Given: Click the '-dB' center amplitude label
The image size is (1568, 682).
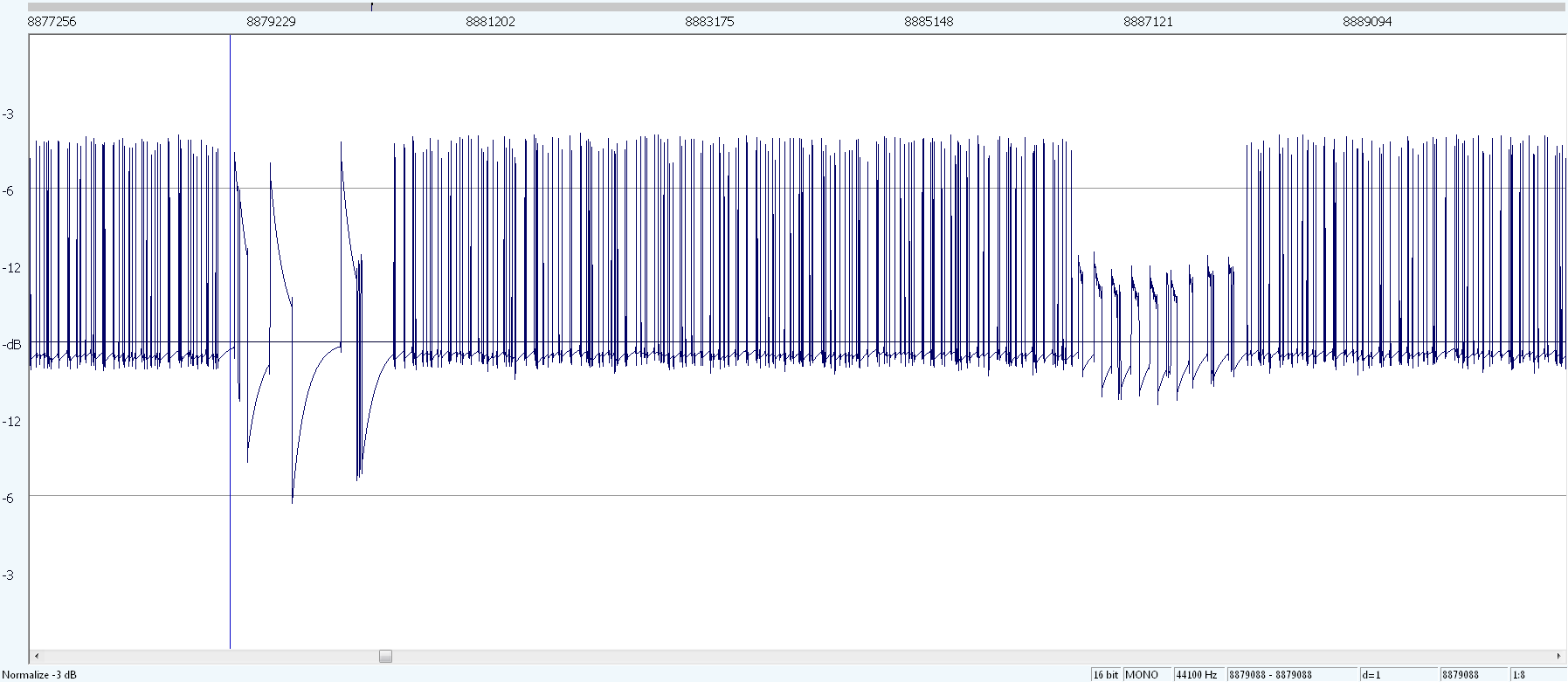Looking at the screenshot, I should tap(12, 345).
